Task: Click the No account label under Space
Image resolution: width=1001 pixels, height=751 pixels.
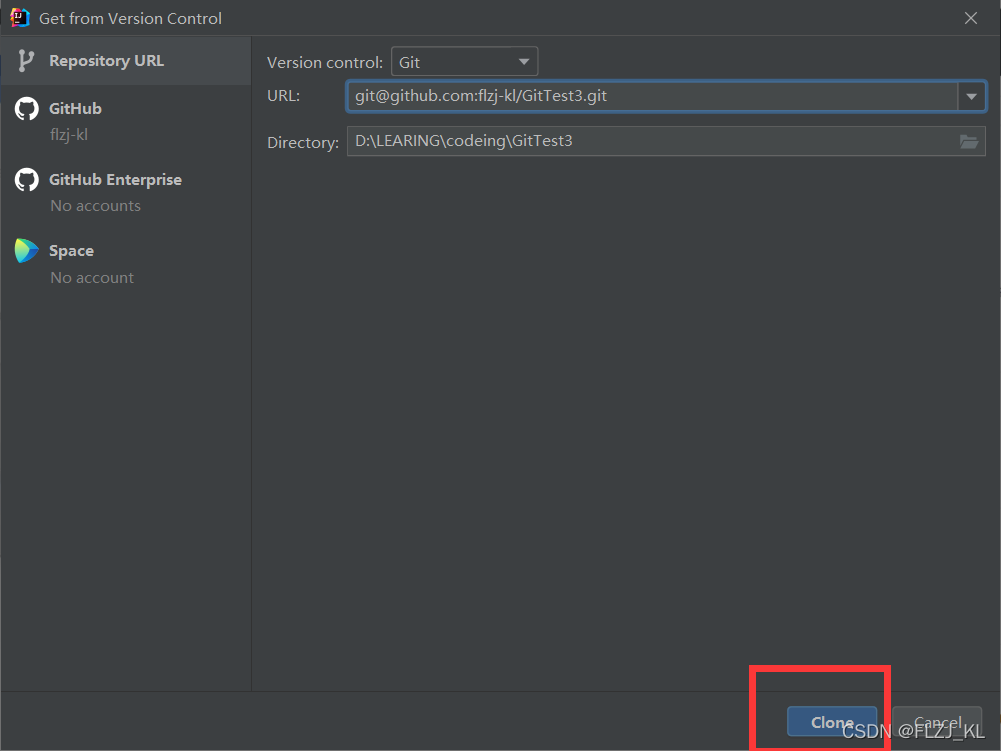Action: [x=92, y=278]
